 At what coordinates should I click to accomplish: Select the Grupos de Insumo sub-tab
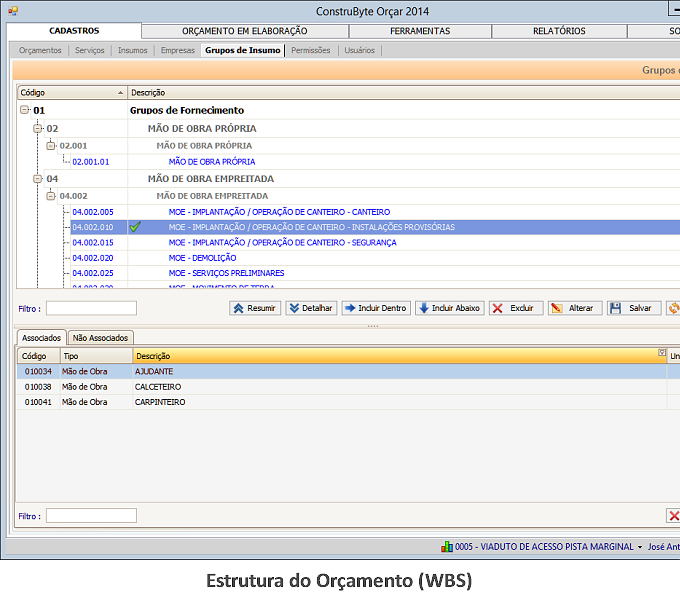[242, 50]
